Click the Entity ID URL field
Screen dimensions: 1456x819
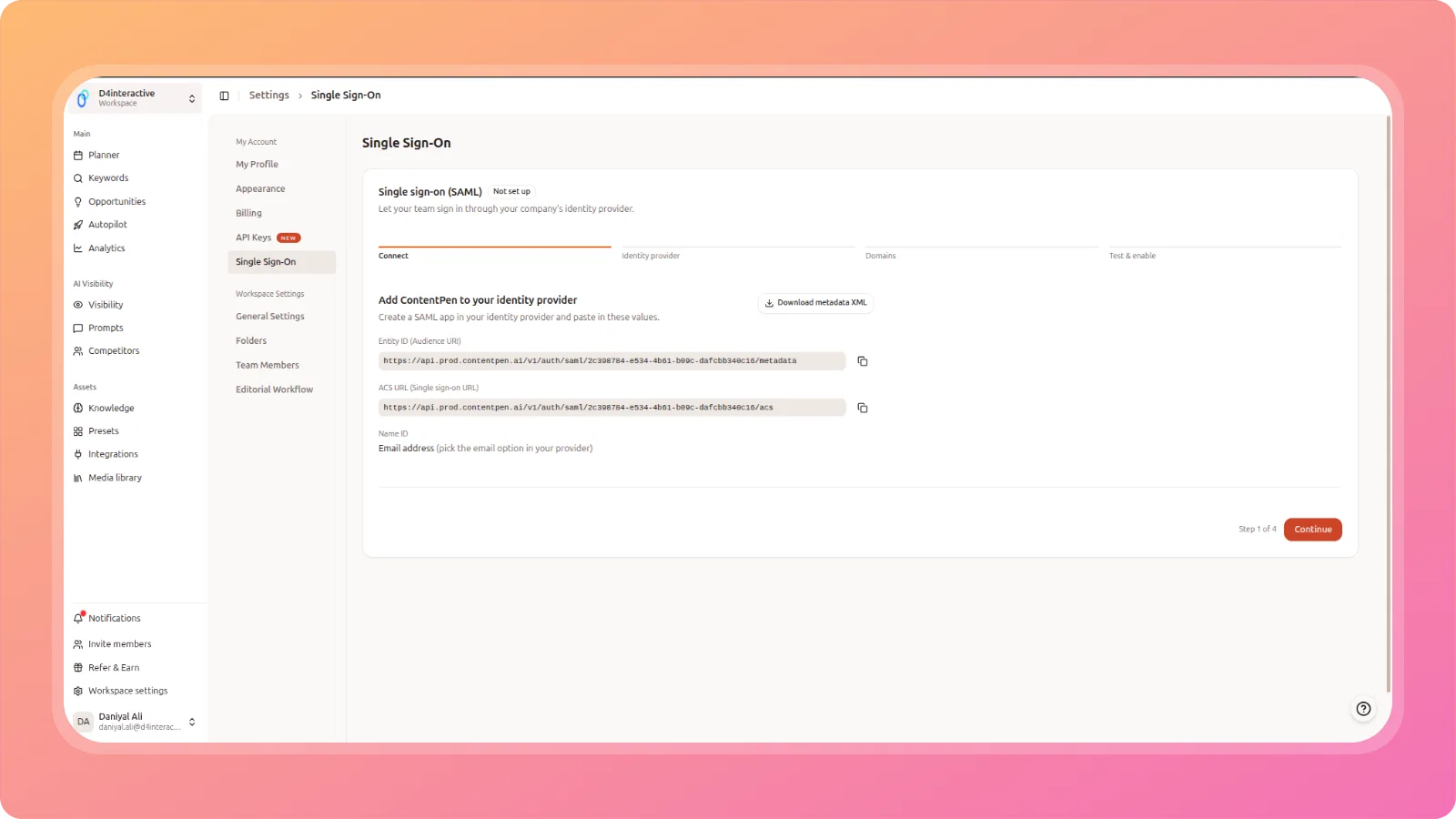click(x=612, y=361)
